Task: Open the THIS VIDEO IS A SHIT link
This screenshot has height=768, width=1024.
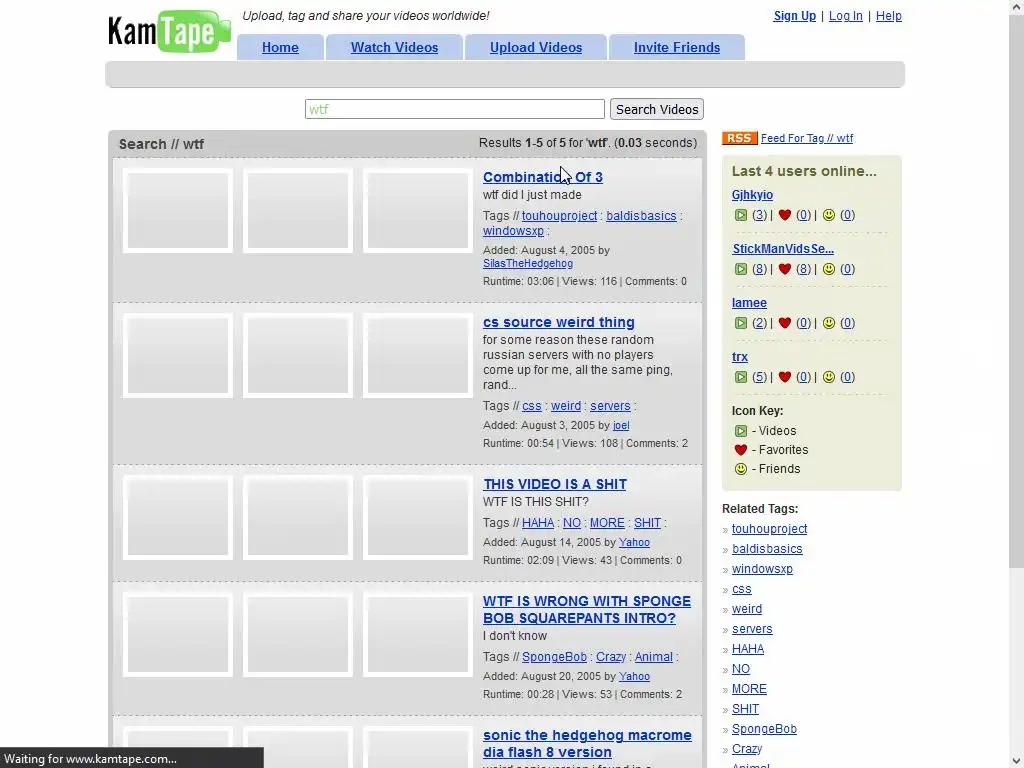Action: (x=555, y=485)
